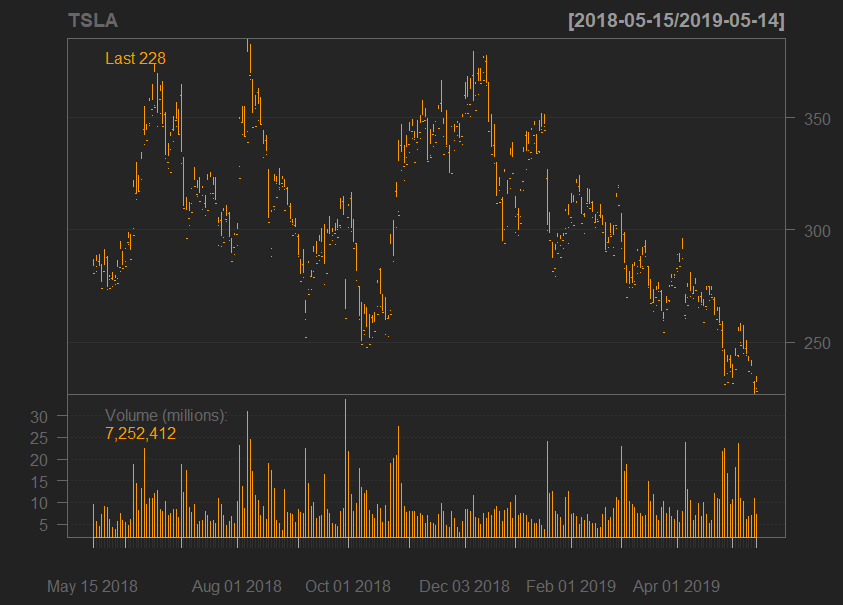The image size is (843, 605).
Task: Select the May 15 2018 date label
Action: (92, 586)
